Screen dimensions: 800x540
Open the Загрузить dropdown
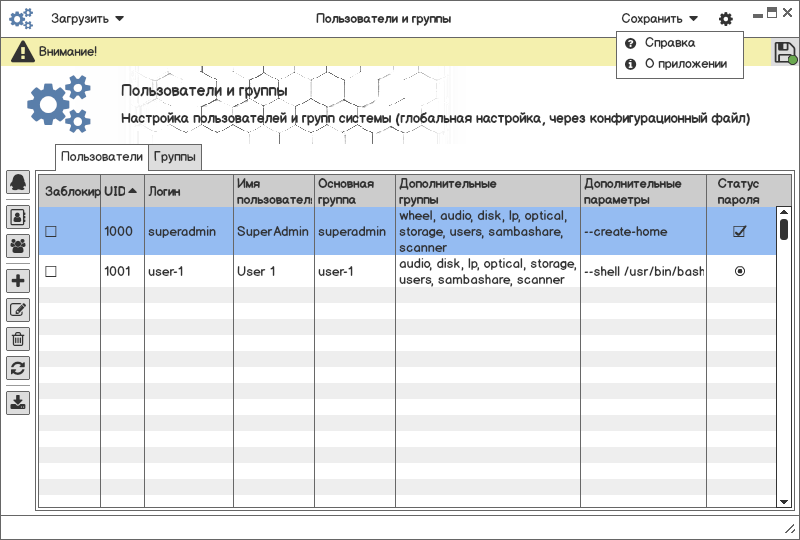coord(87,18)
